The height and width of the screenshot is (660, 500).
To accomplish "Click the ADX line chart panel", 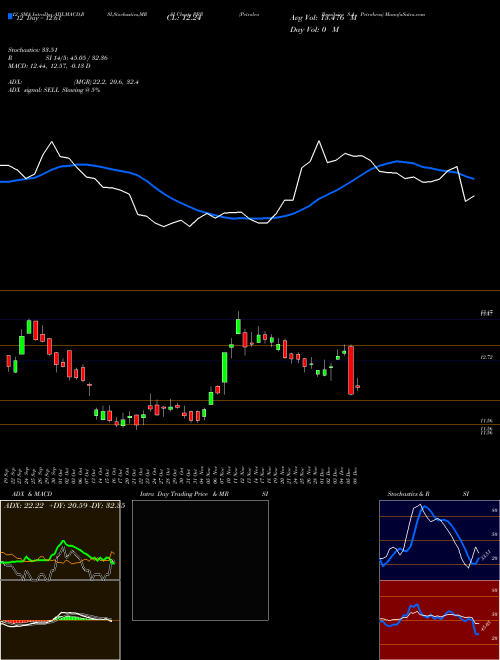I will tap(60, 540).
